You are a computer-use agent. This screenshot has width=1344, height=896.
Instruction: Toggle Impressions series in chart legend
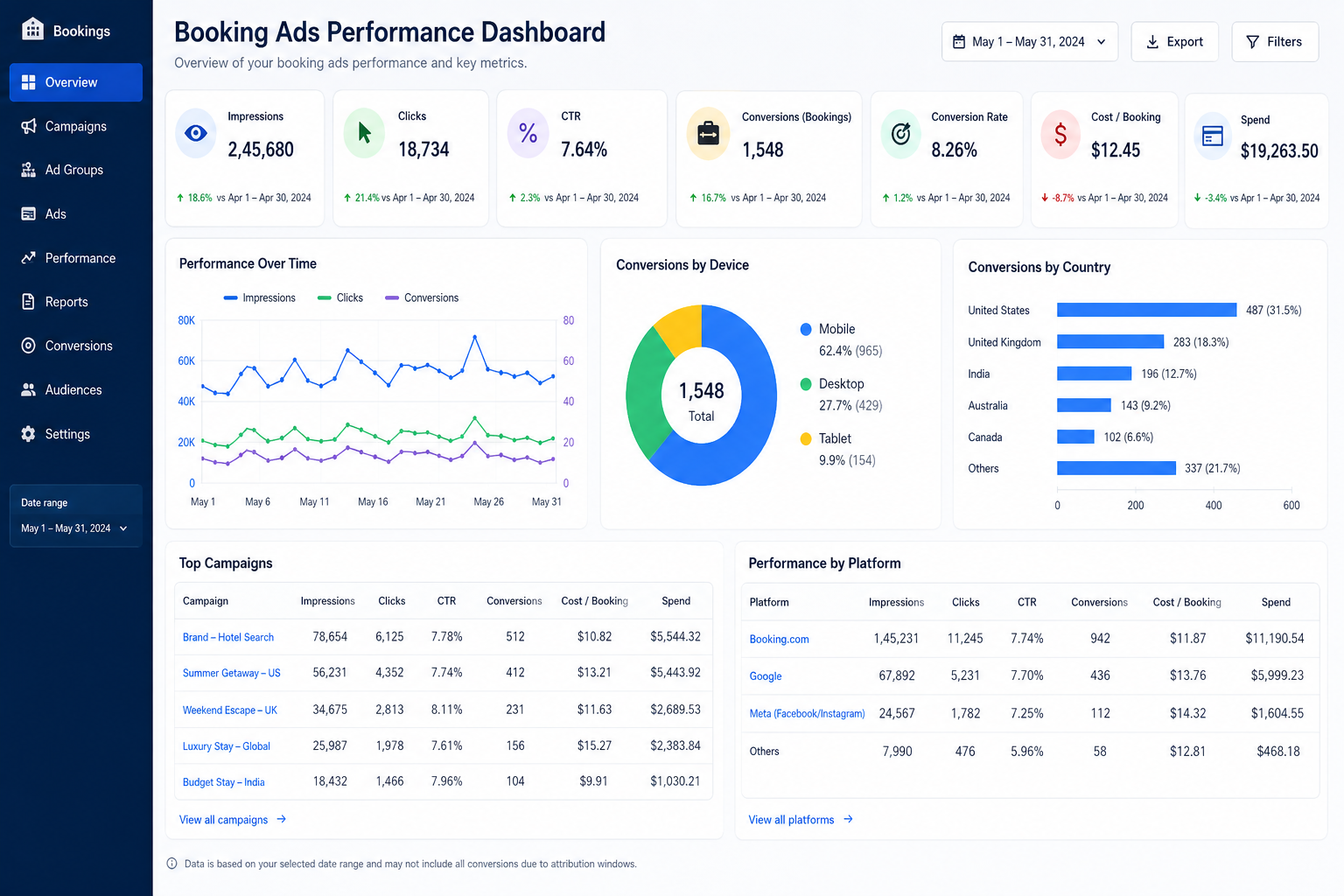coord(260,297)
